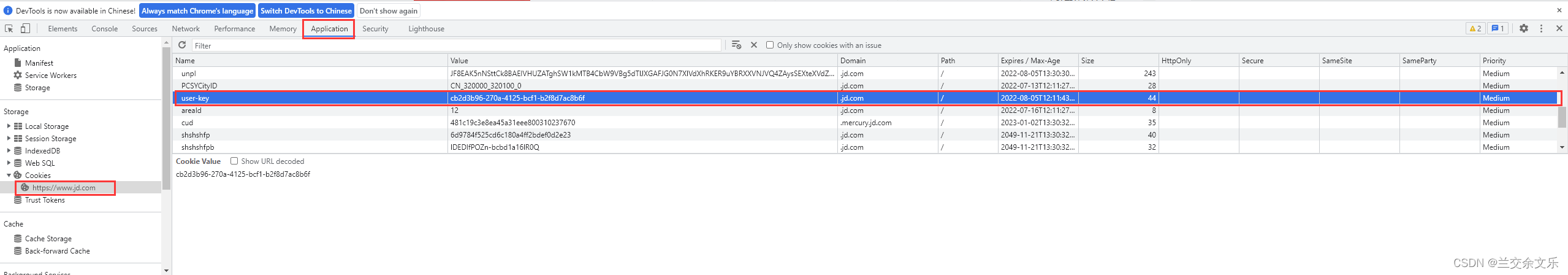The width and height of the screenshot is (1568, 275).
Task: Enable Only show cookies with an issue
Action: coord(770,45)
